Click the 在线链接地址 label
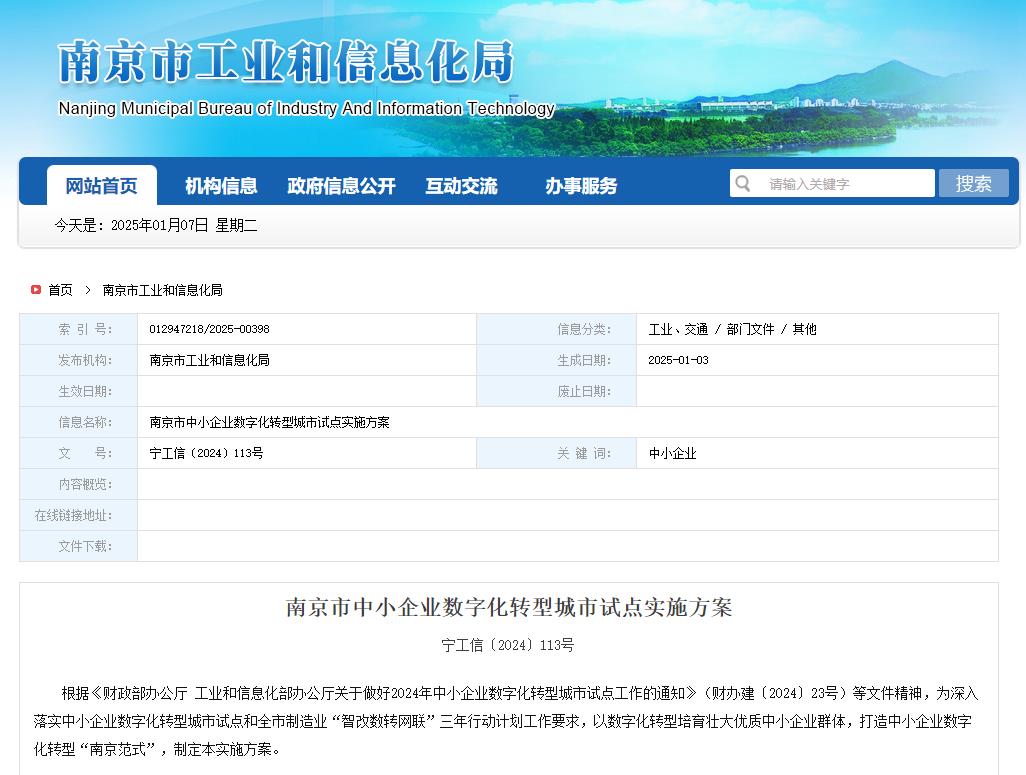The image size is (1026, 775). coord(73,515)
